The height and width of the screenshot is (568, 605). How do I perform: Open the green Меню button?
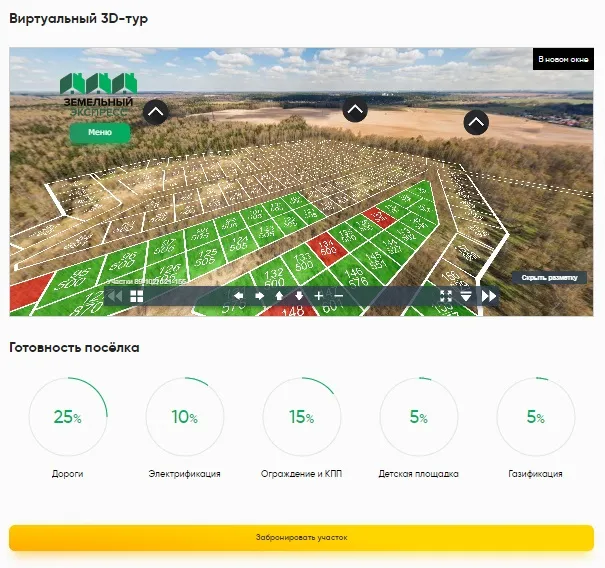99,133
